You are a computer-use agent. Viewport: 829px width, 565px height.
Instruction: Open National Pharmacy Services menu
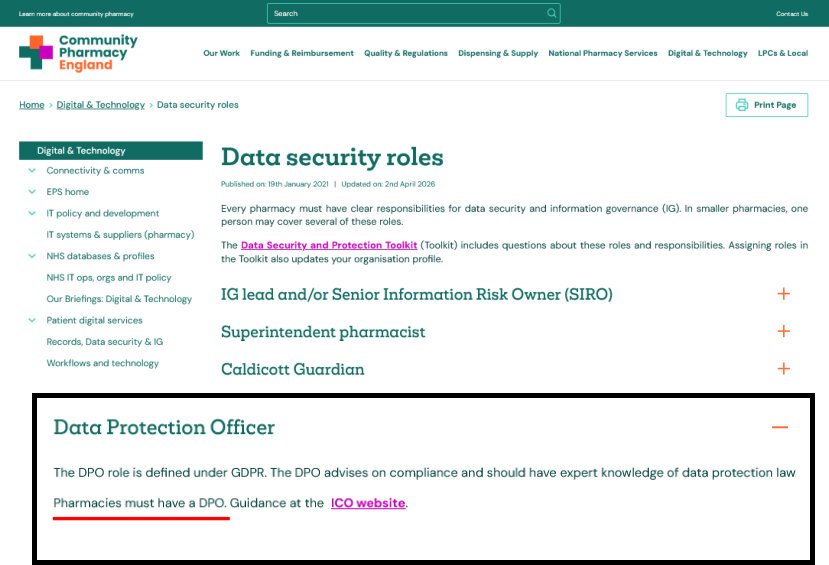pos(602,54)
